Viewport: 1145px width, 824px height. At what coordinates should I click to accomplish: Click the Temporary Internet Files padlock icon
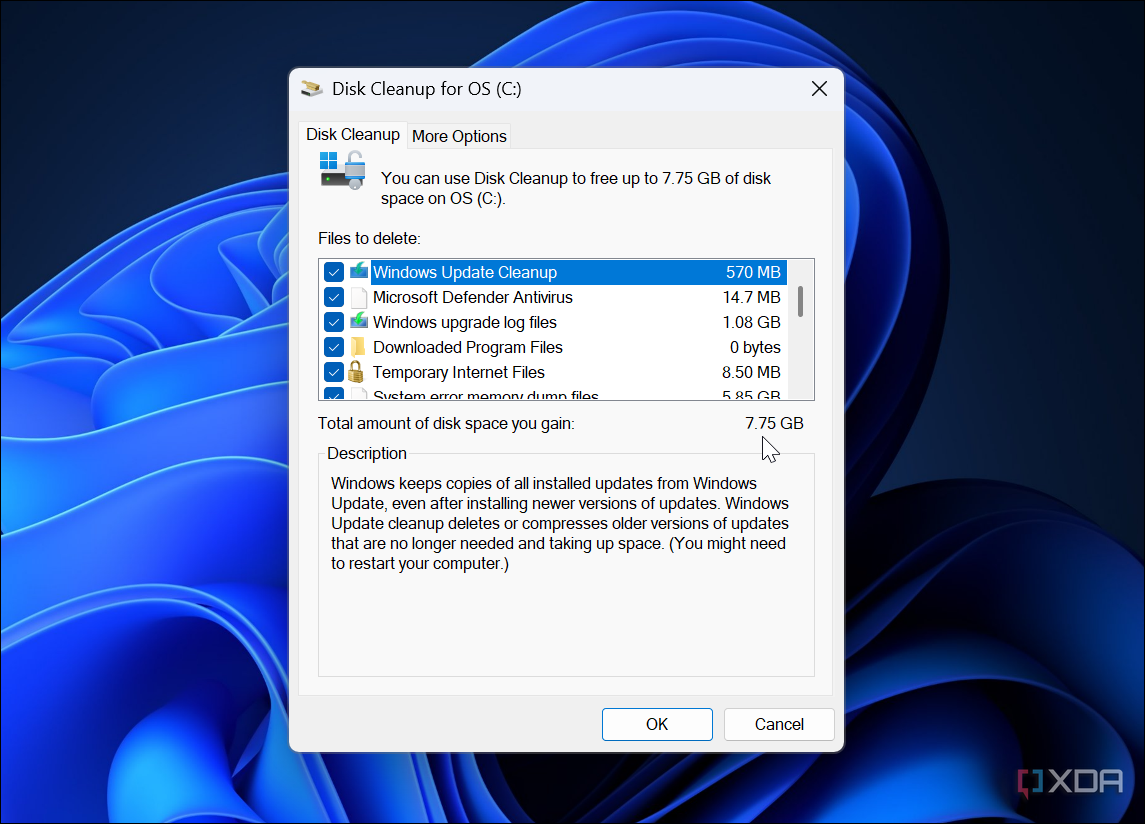(x=356, y=372)
